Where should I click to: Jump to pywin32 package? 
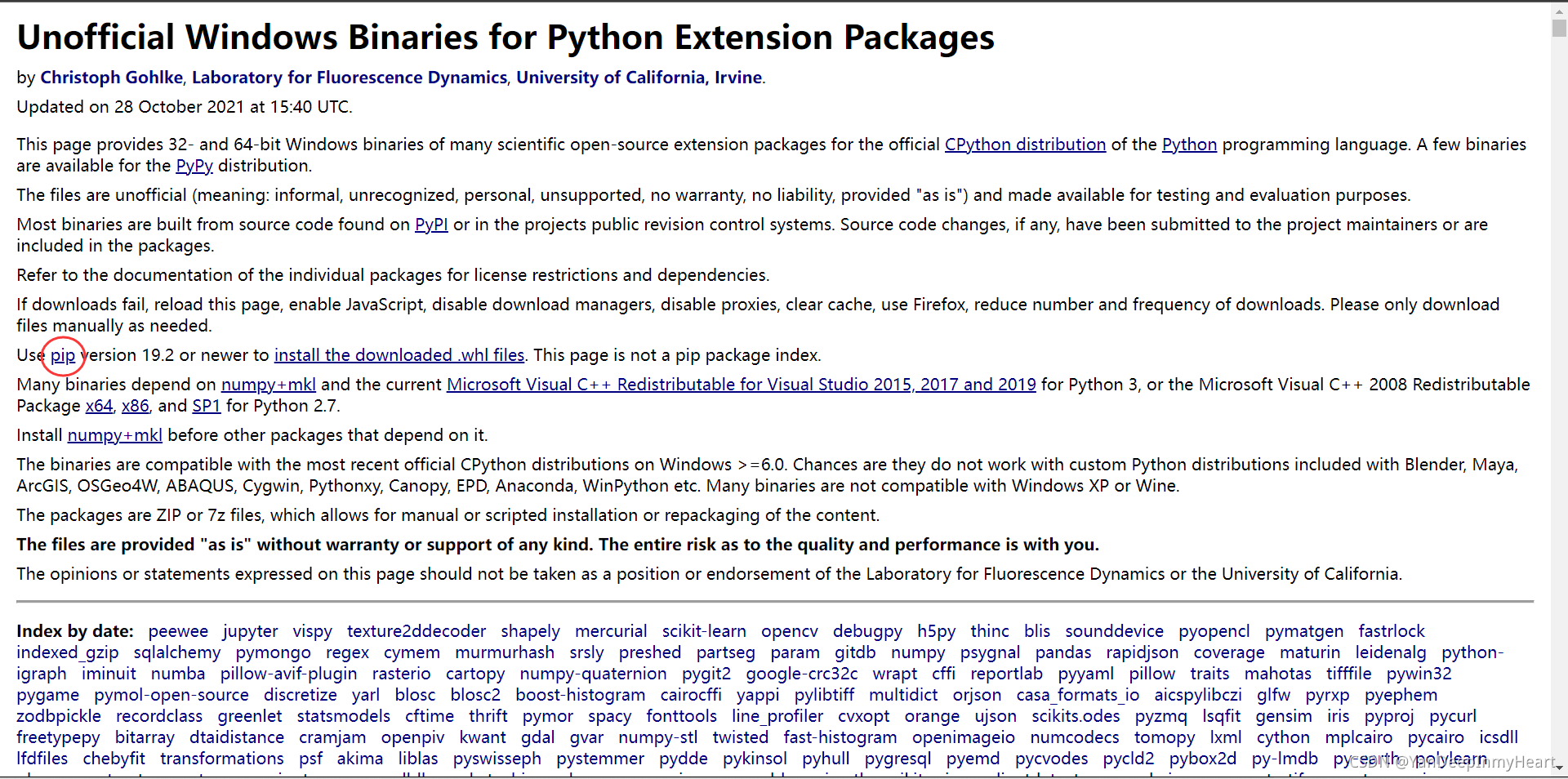point(1419,674)
